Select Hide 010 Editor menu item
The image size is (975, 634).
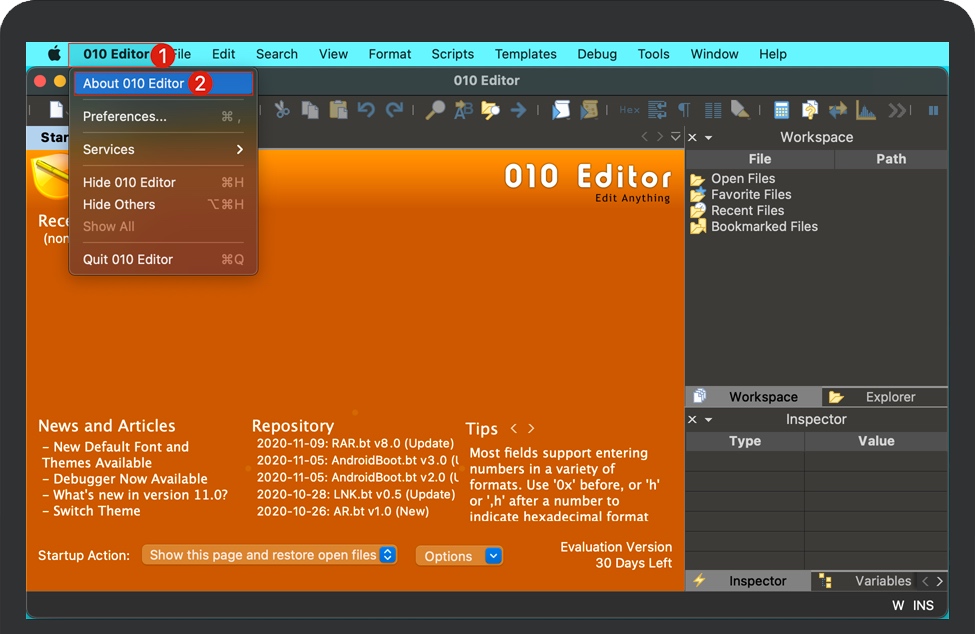(x=163, y=182)
